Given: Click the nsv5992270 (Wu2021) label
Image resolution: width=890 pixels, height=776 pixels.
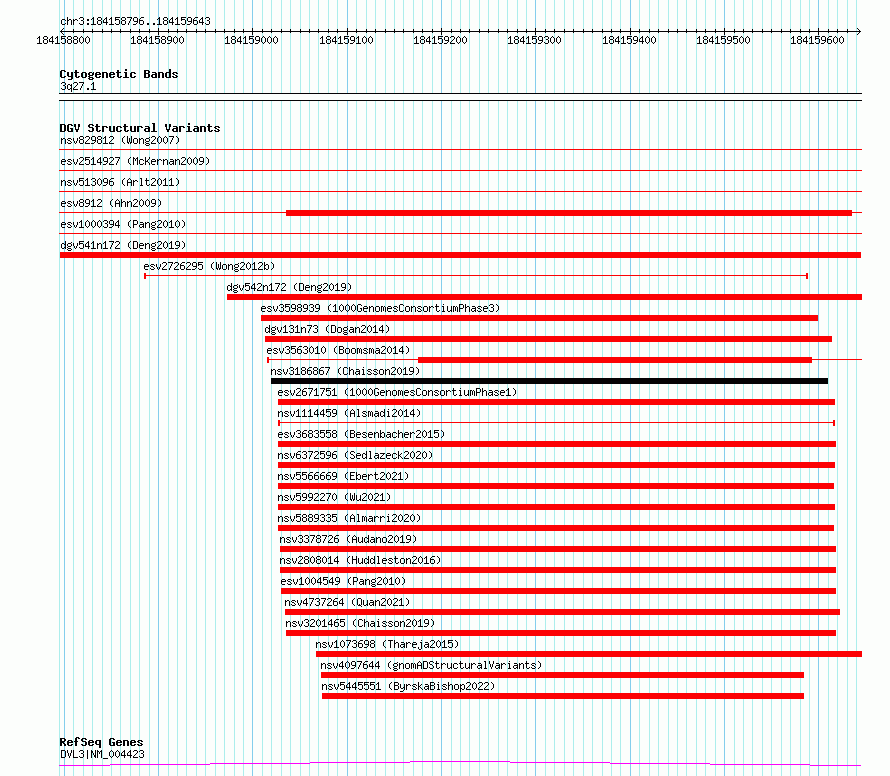Looking at the screenshot, I should [x=334, y=497].
